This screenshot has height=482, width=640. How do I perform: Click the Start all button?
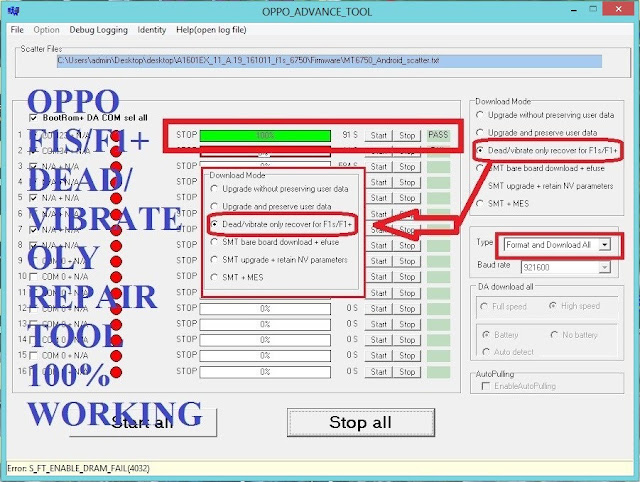tap(143, 422)
